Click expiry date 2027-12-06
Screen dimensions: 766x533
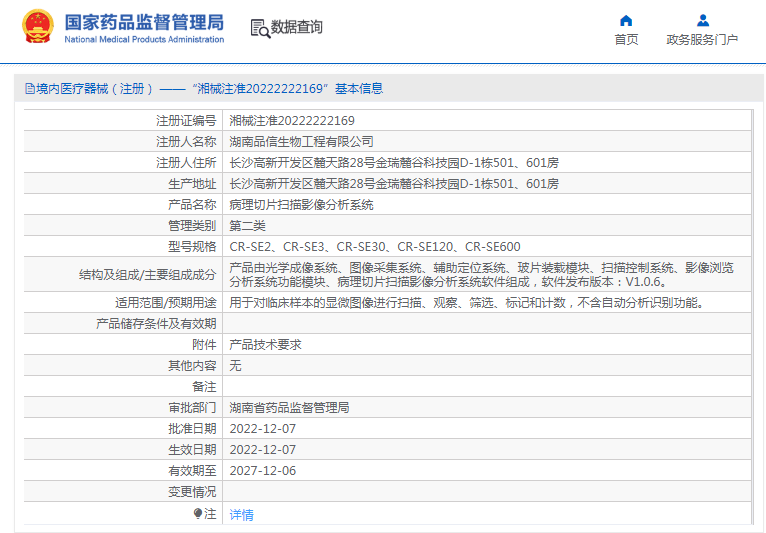point(263,470)
